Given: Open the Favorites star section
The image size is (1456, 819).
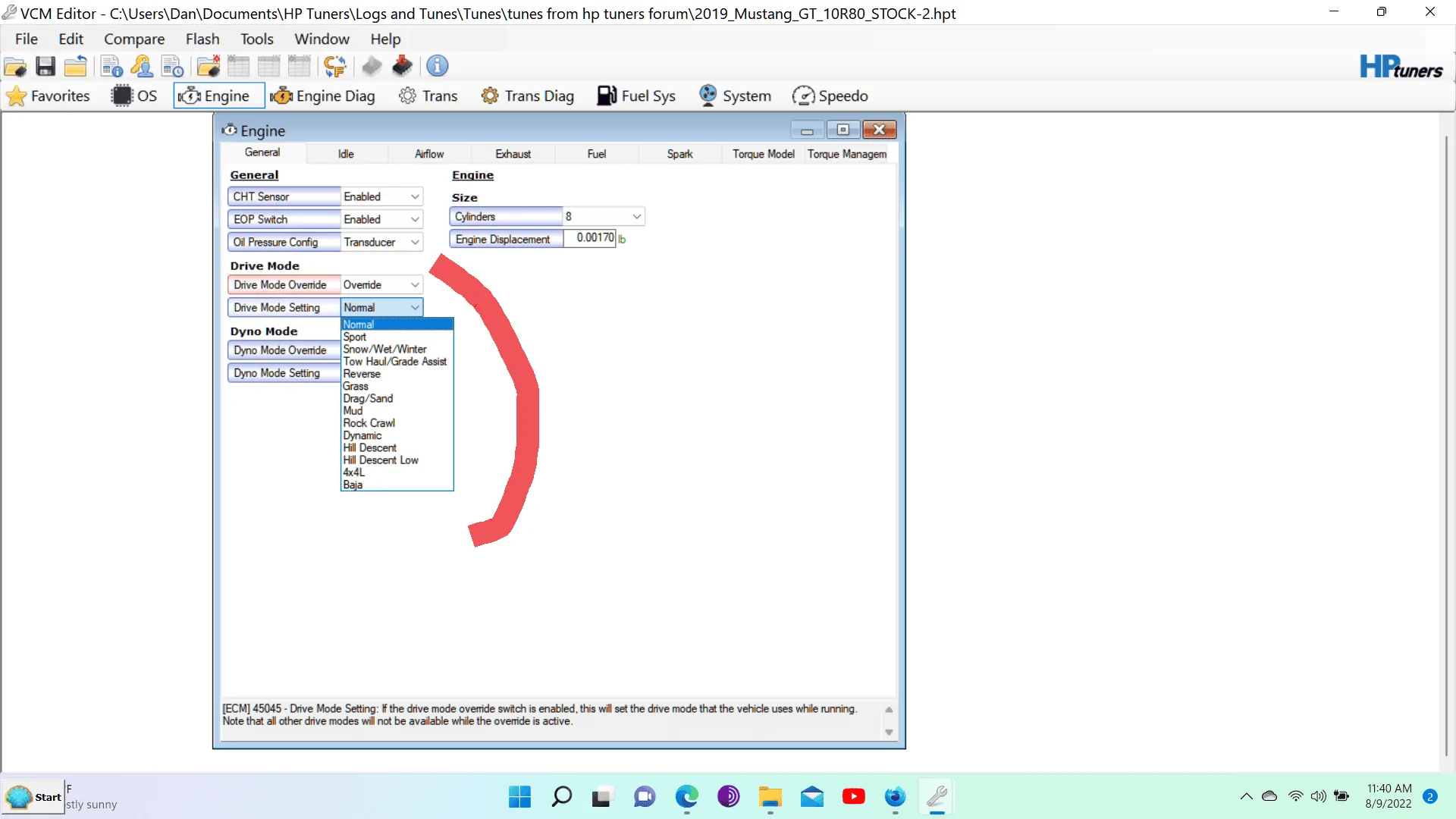Looking at the screenshot, I should click(48, 96).
